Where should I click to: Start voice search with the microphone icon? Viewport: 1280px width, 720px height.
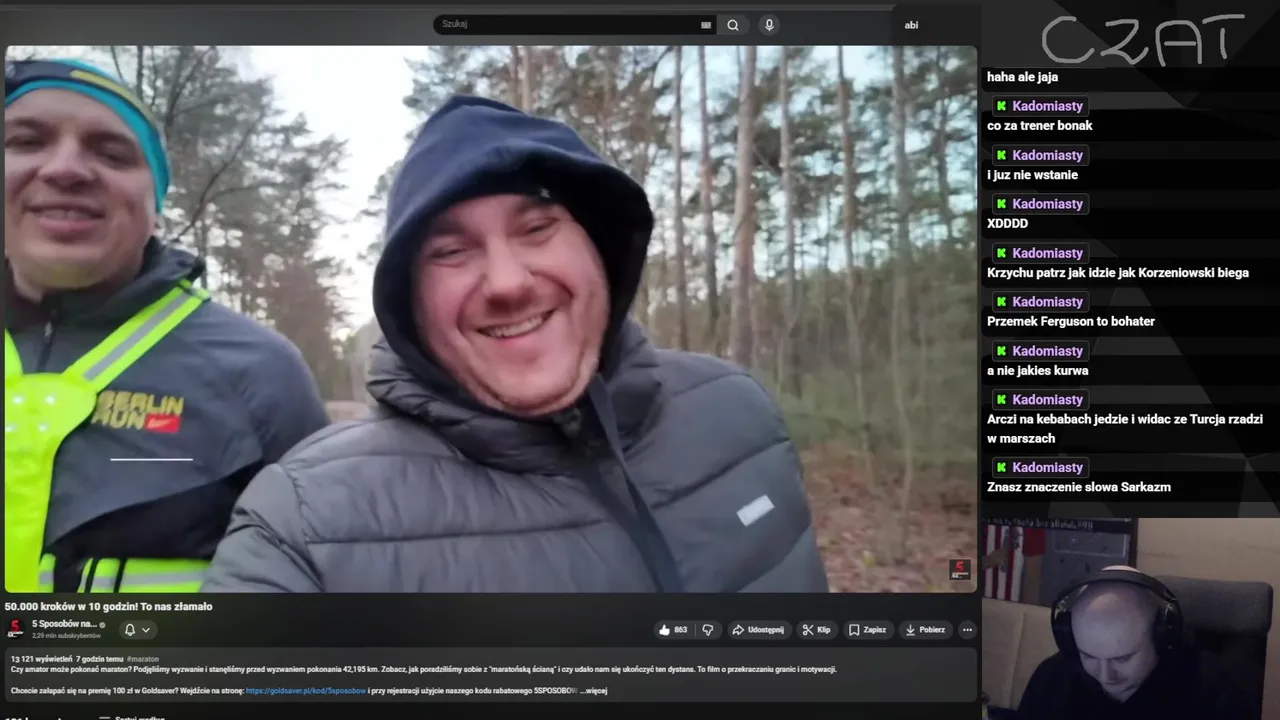(x=769, y=25)
